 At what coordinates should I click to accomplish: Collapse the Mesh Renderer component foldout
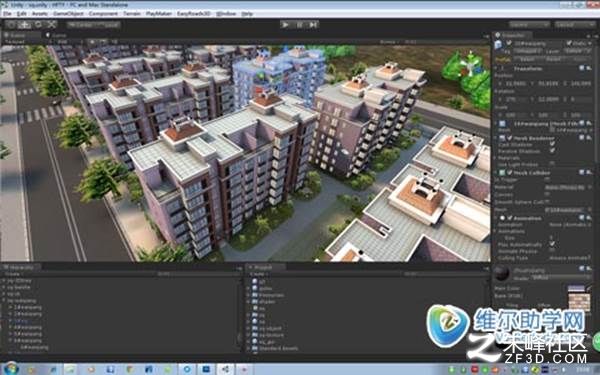coord(496,138)
